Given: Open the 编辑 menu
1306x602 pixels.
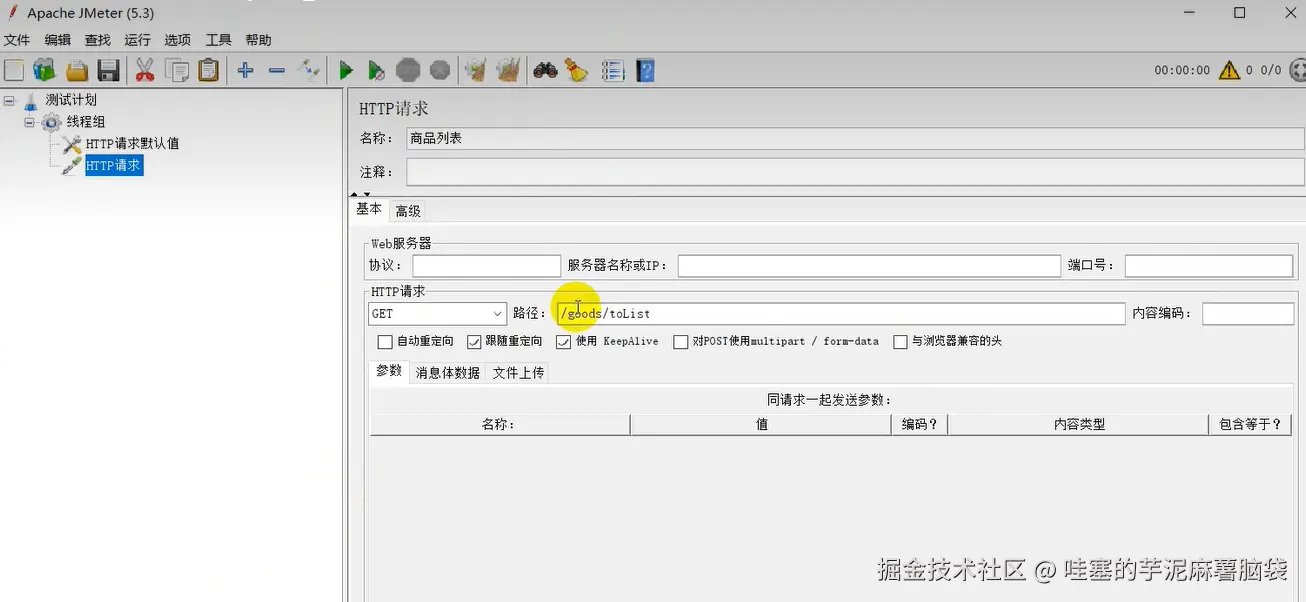Looking at the screenshot, I should pos(58,40).
